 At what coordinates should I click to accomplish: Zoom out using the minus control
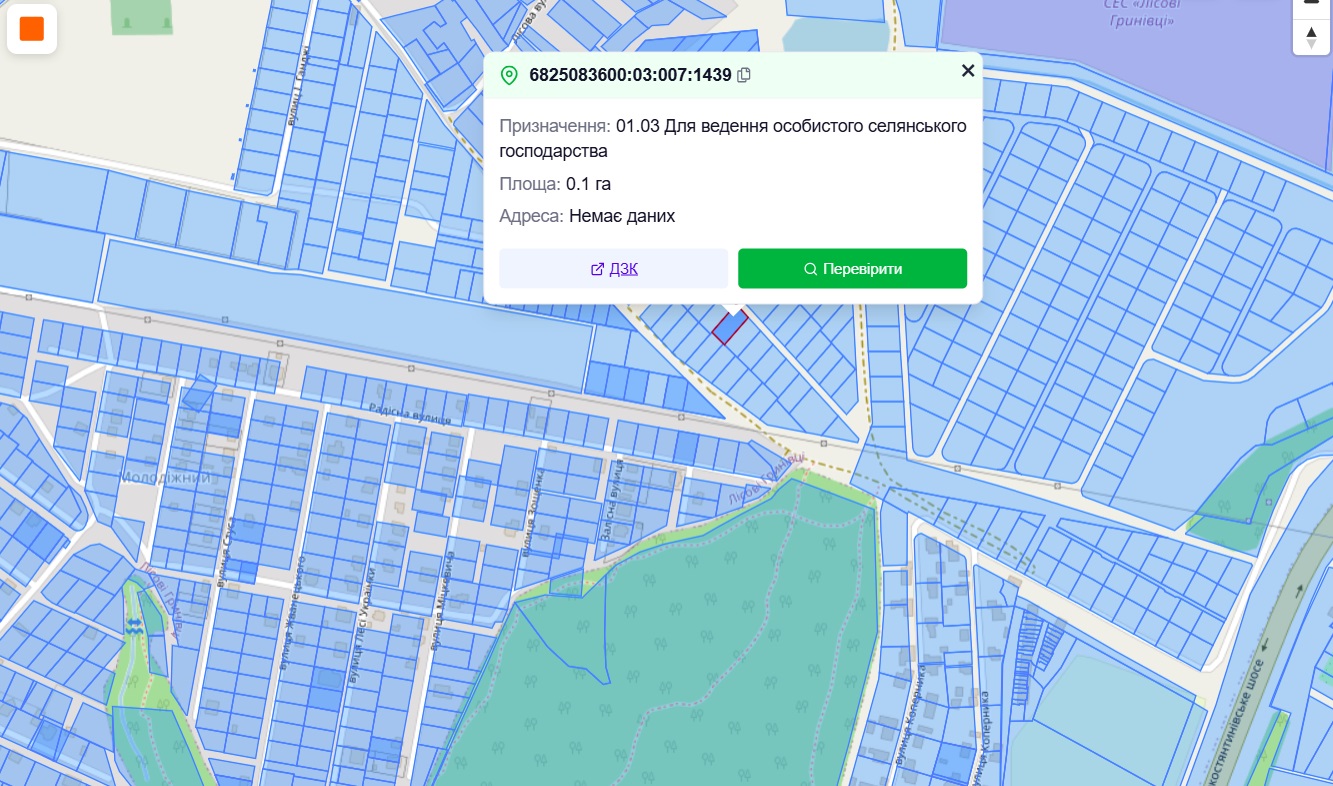(1311, 4)
